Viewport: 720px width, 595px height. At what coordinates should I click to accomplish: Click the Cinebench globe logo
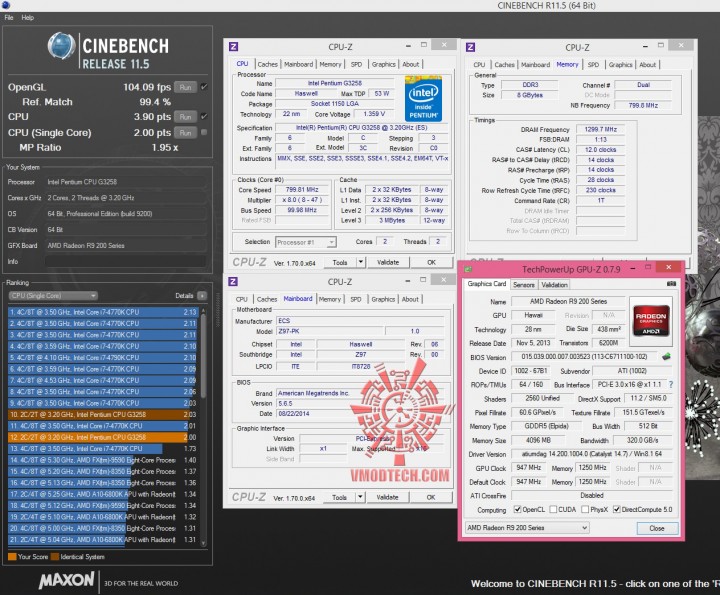[62, 46]
